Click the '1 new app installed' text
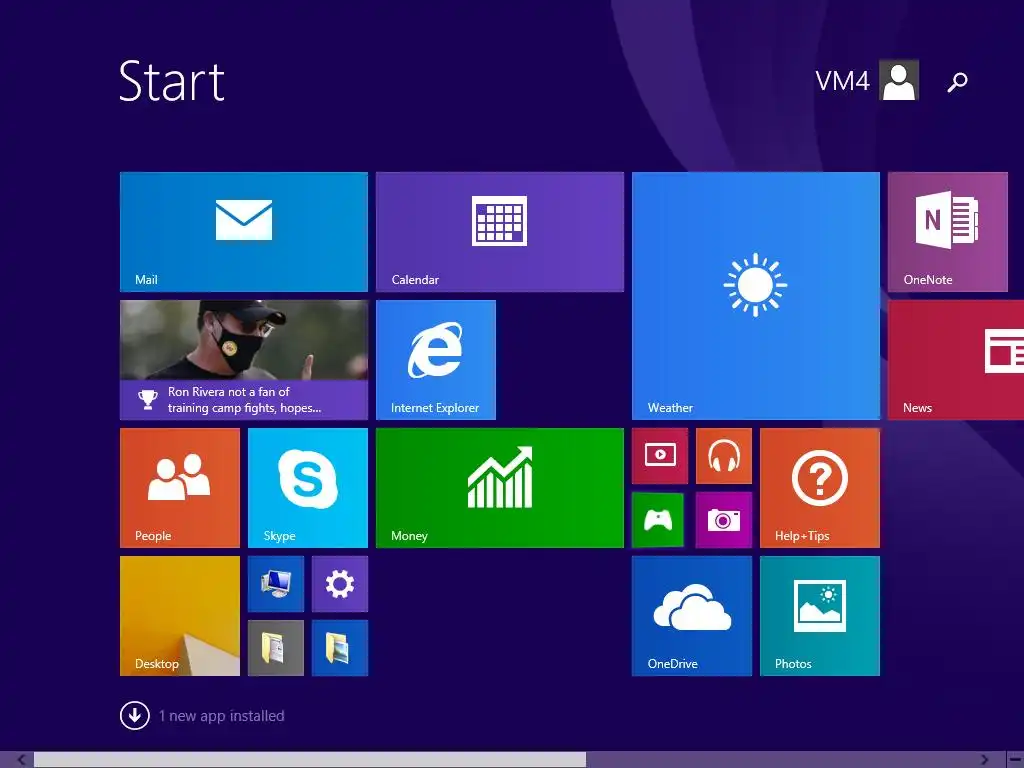This screenshot has height=768, width=1024. point(221,716)
